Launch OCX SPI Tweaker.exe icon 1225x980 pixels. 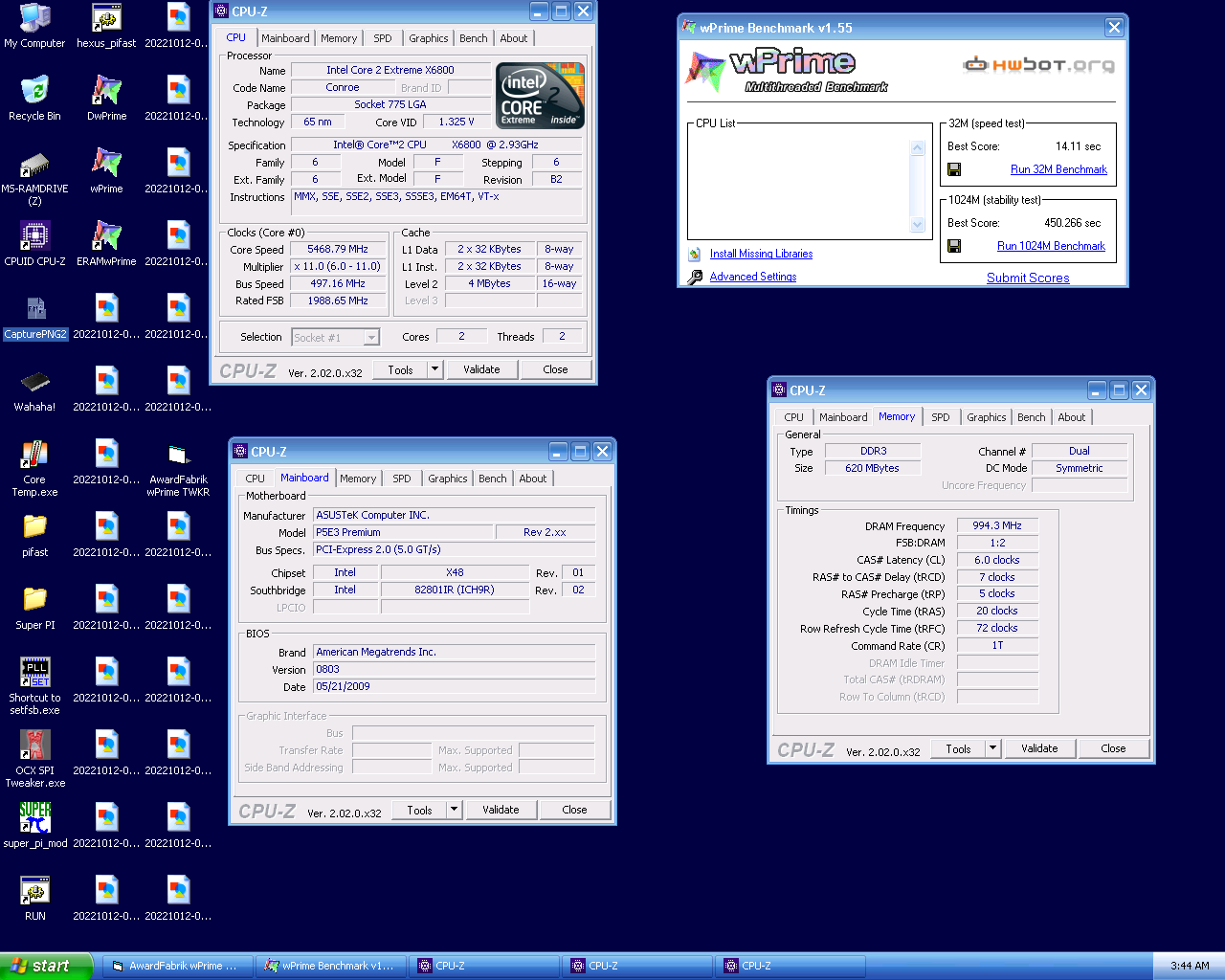point(34,759)
